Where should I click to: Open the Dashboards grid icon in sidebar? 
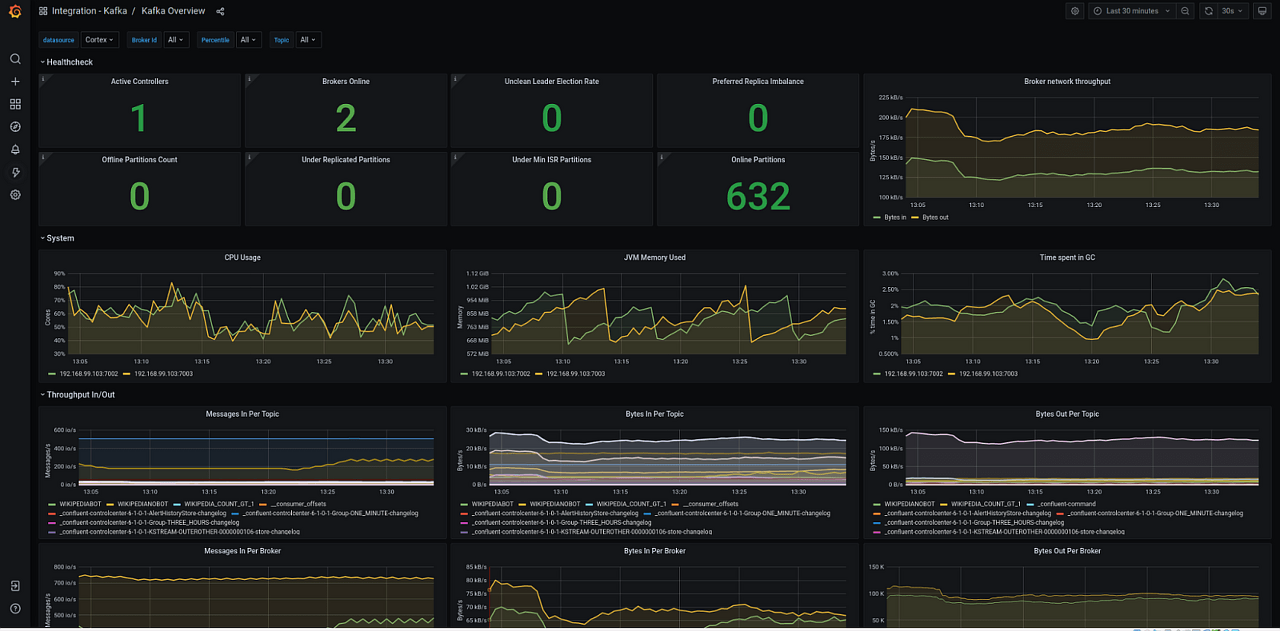(x=15, y=104)
